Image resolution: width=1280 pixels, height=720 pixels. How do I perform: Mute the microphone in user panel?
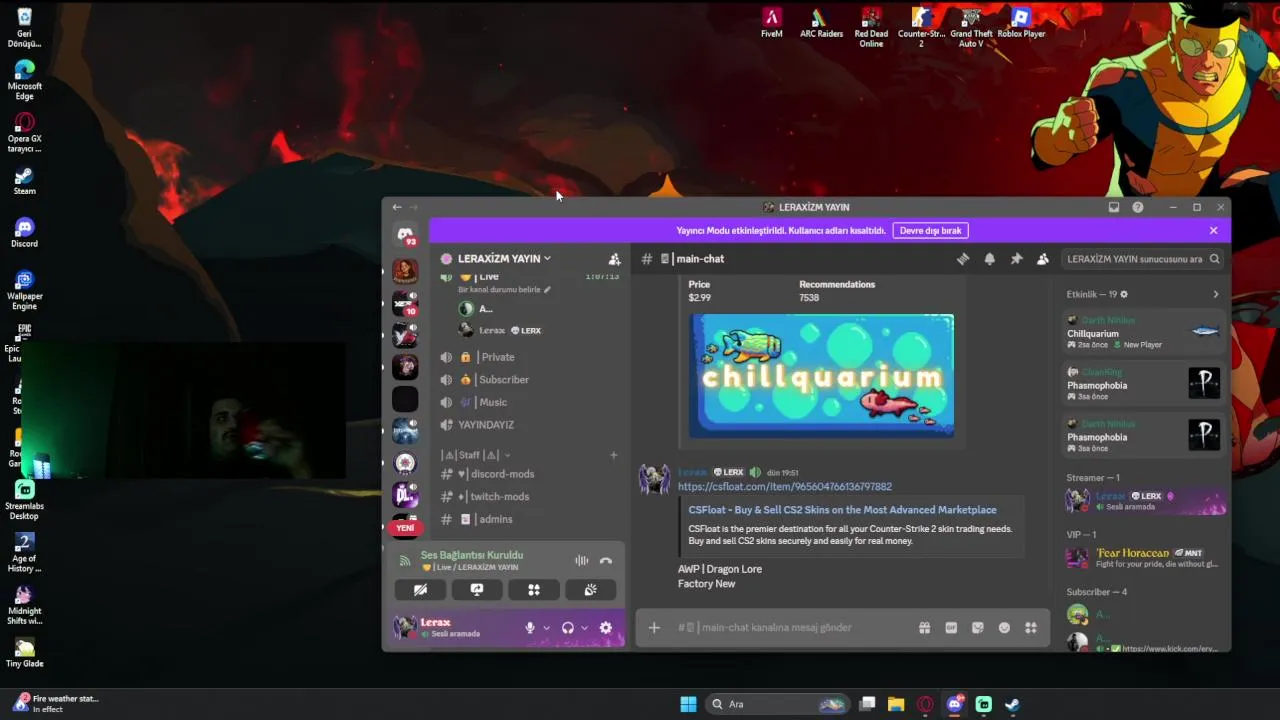pos(530,628)
